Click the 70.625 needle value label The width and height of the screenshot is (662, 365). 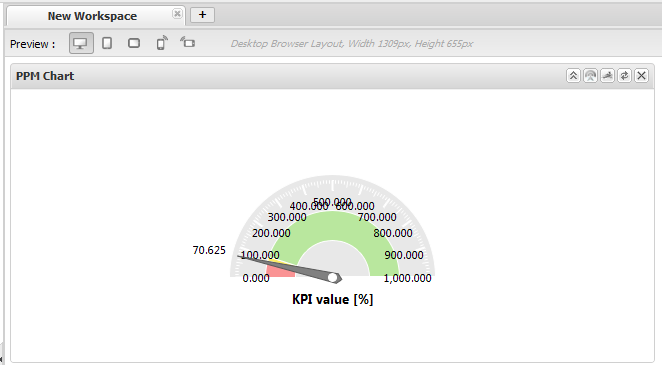209,250
